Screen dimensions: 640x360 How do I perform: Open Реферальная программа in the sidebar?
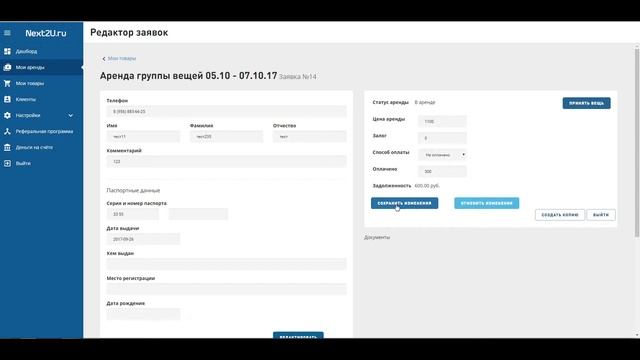[x=44, y=131]
